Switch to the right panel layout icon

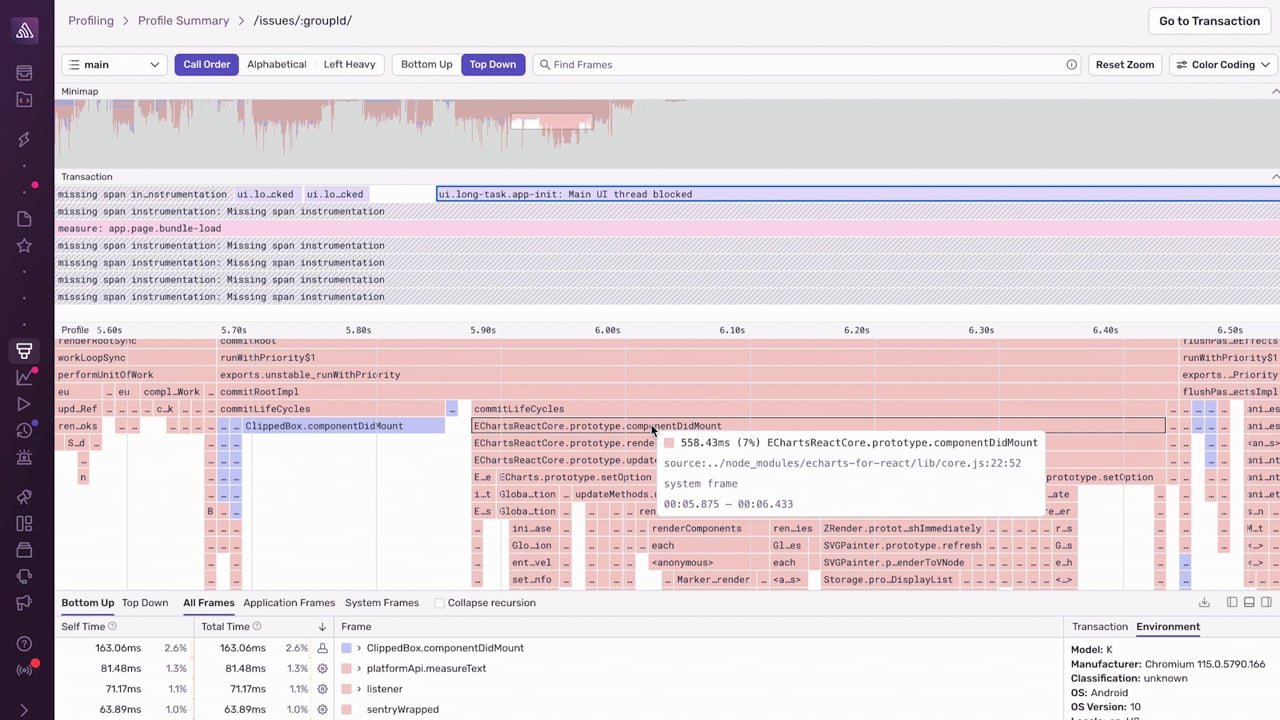point(1266,603)
